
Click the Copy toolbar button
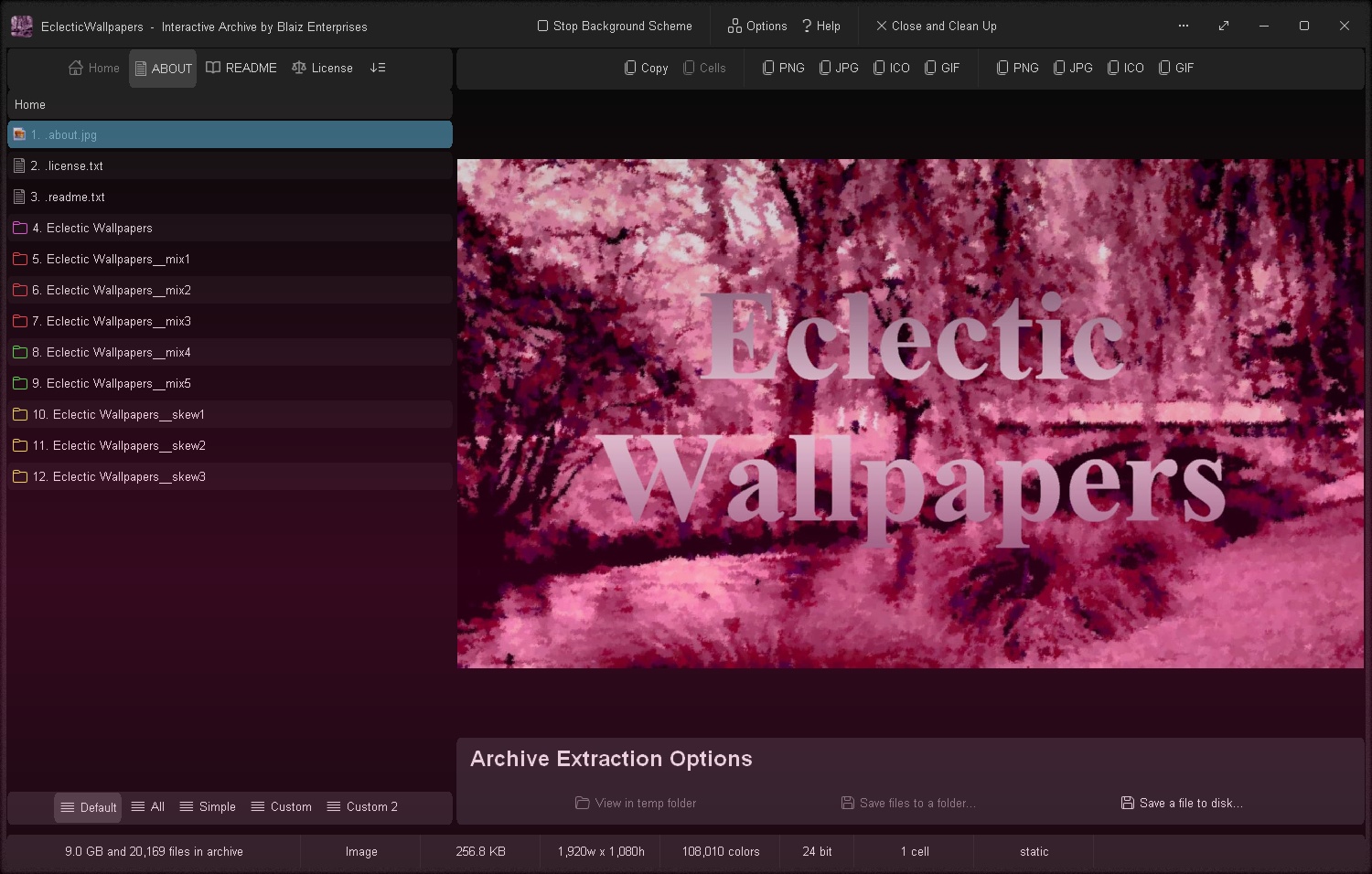[646, 68]
